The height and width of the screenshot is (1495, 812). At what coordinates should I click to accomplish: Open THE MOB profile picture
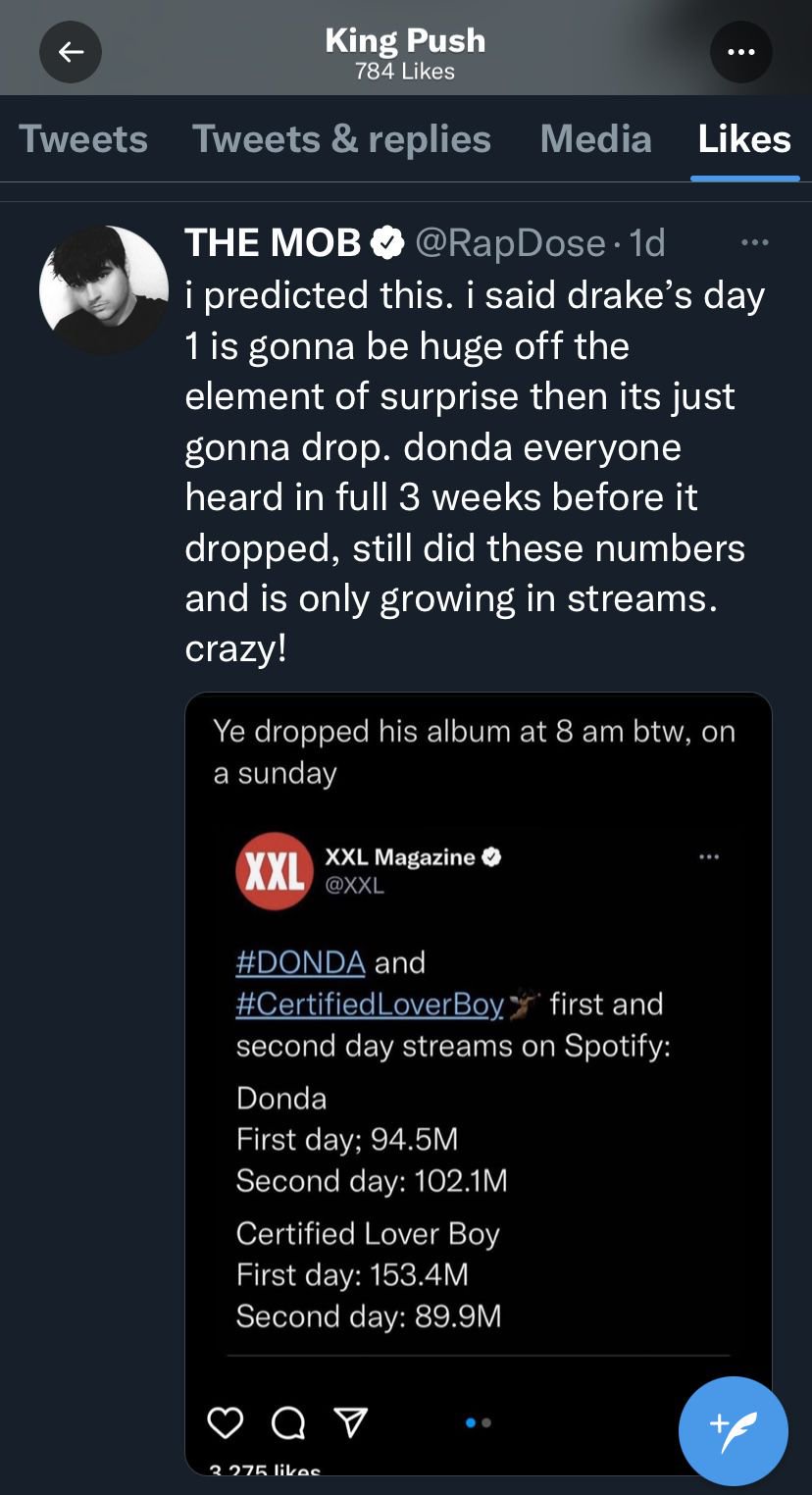(104, 290)
